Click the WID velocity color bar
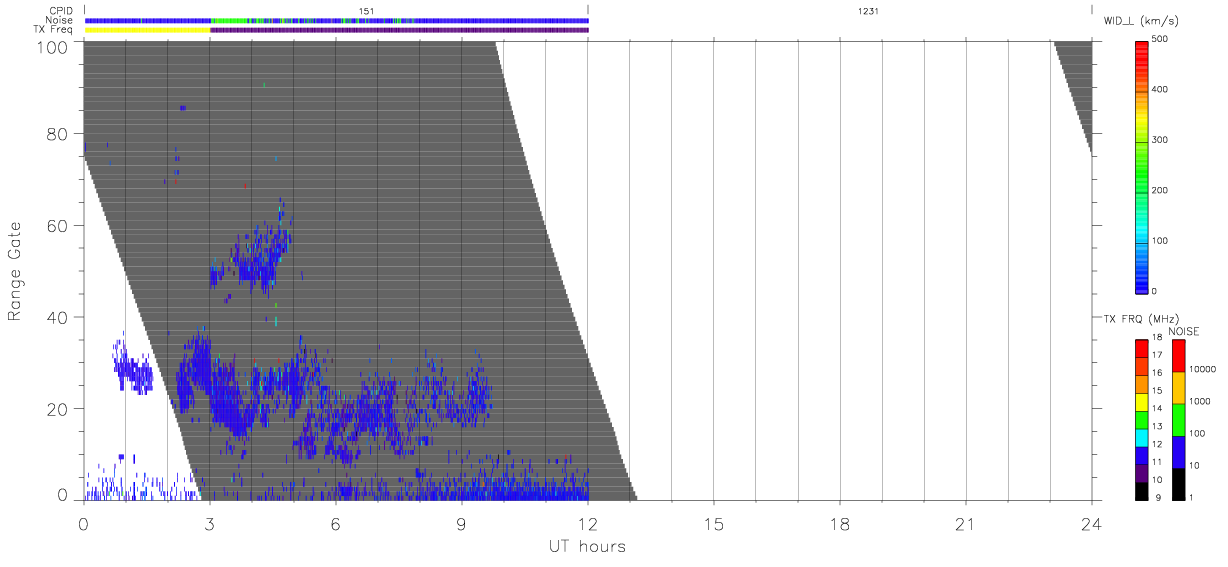The height and width of the screenshot is (567, 1228). point(1142,166)
